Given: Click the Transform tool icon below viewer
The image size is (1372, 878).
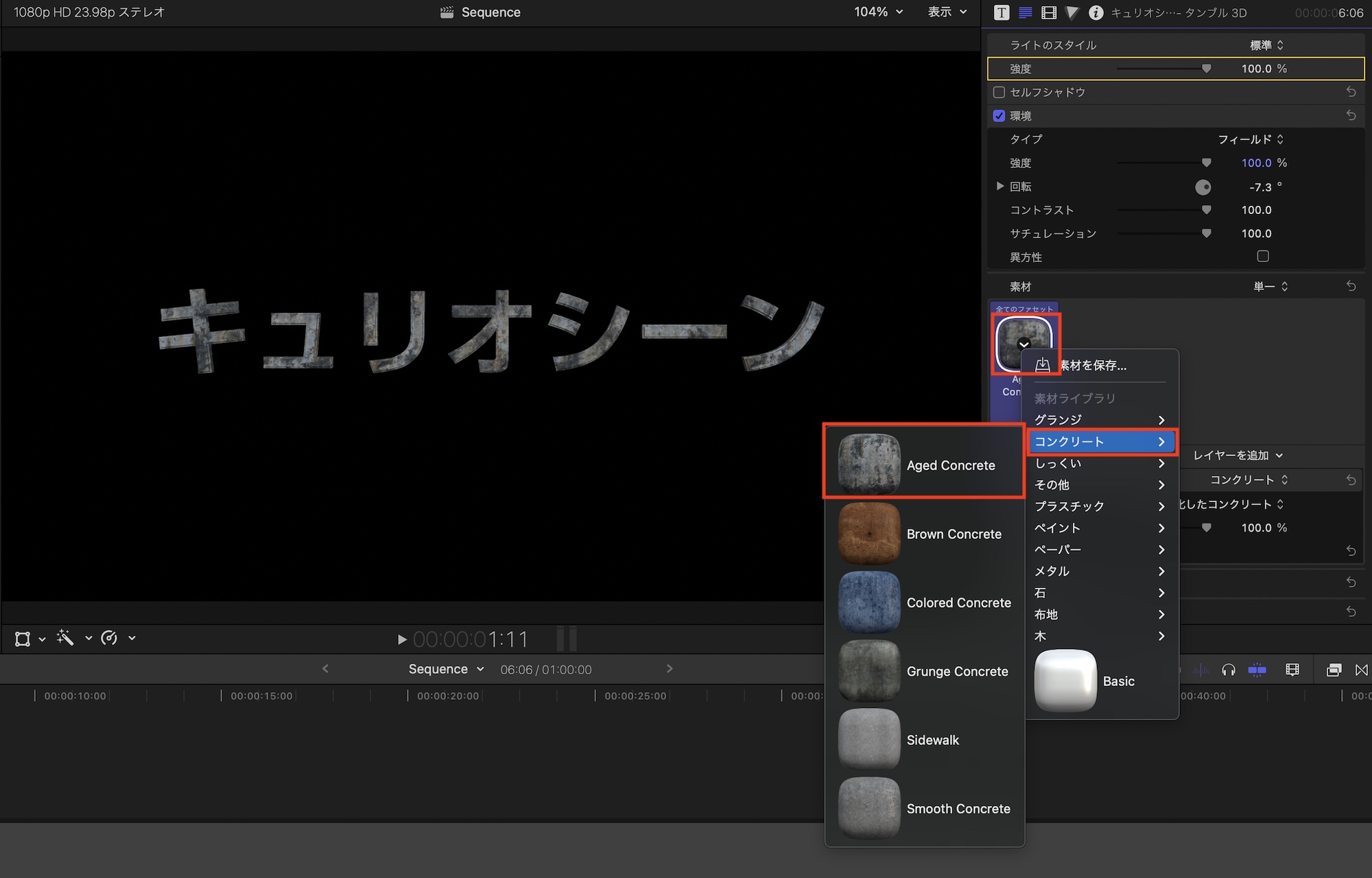Looking at the screenshot, I should [x=23, y=639].
